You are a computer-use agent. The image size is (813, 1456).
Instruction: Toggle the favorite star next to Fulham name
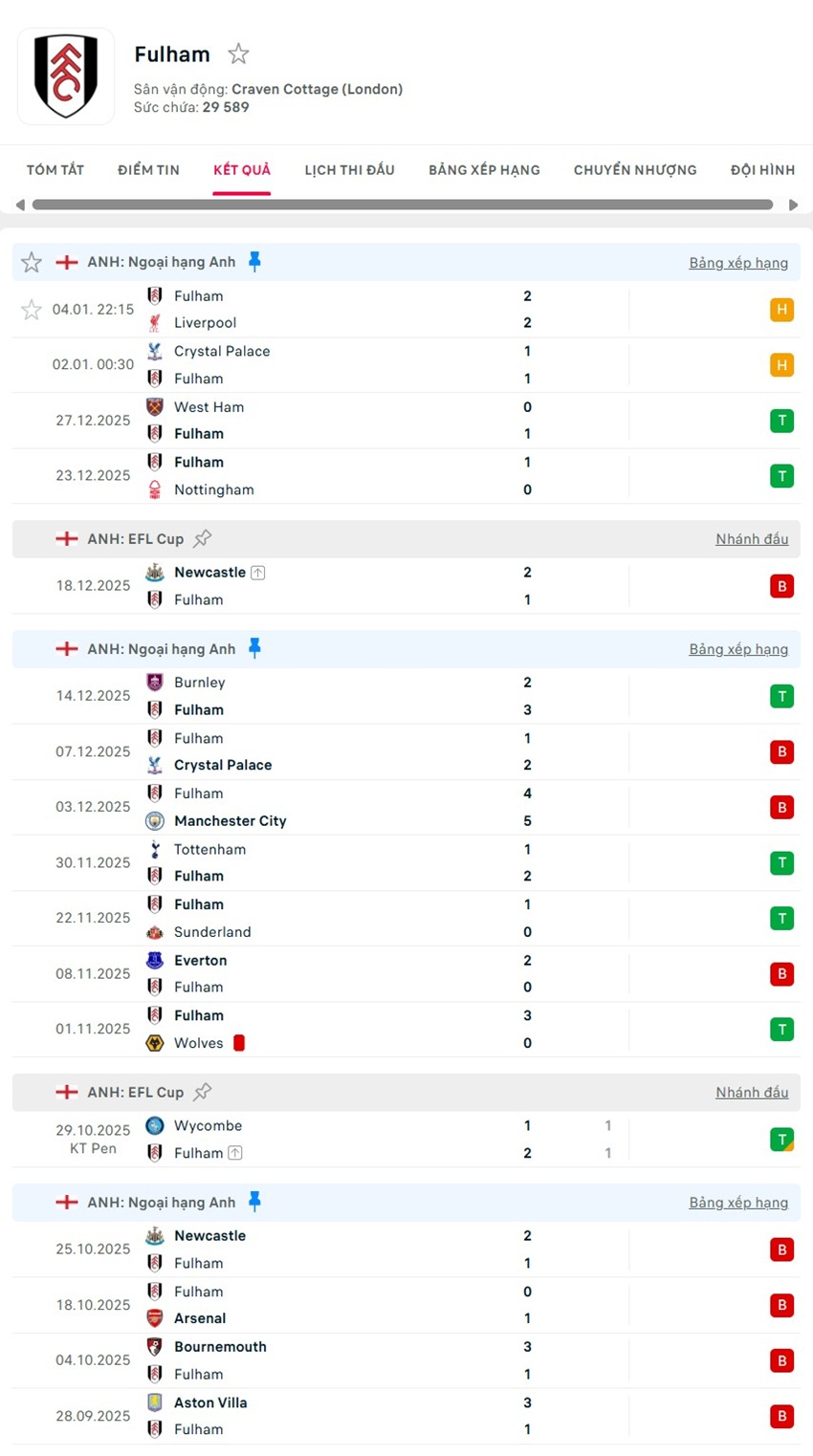click(237, 54)
